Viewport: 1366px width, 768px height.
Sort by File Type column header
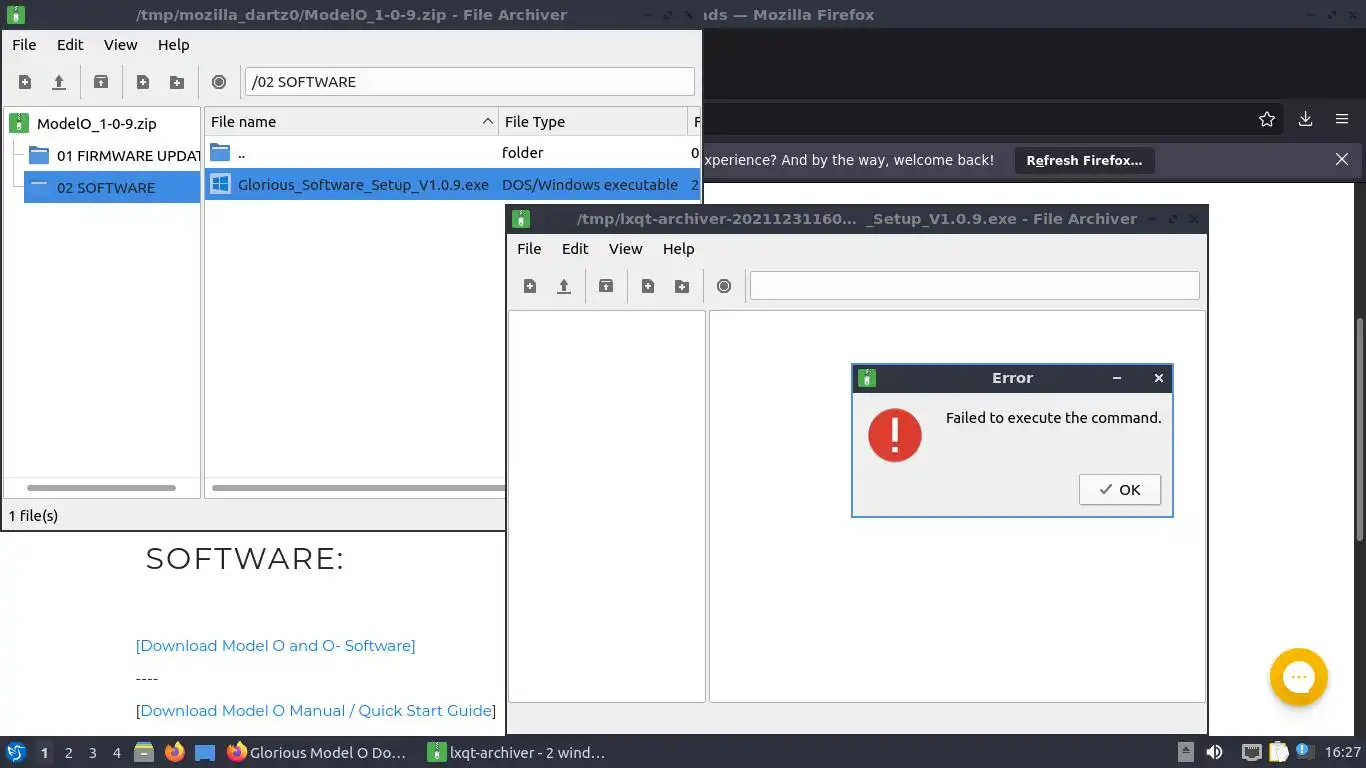(x=593, y=122)
